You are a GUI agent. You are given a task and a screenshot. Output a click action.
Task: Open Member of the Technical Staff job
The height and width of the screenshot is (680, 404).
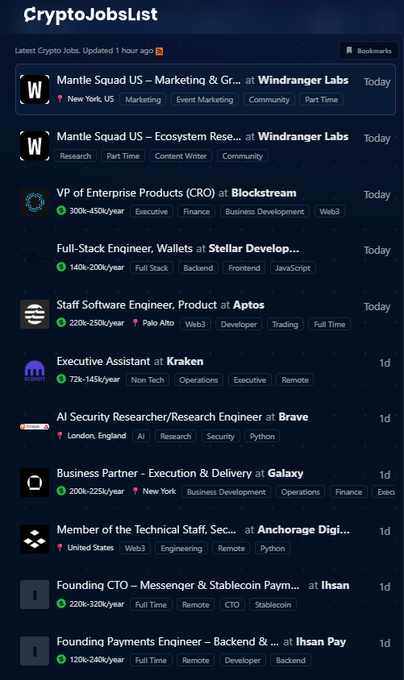pos(147,530)
